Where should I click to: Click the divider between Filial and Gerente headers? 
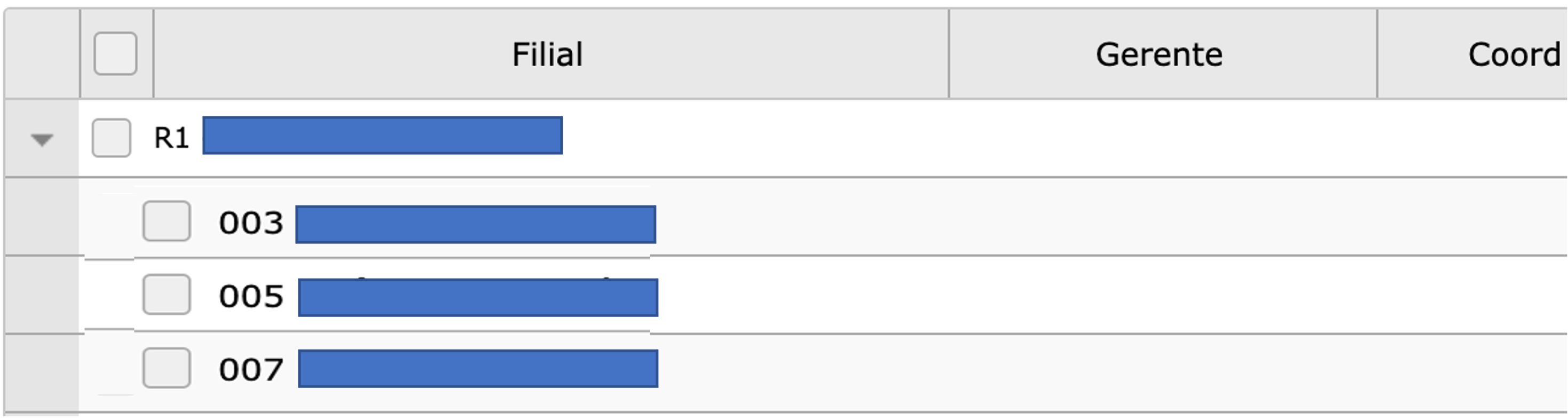[x=949, y=54]
